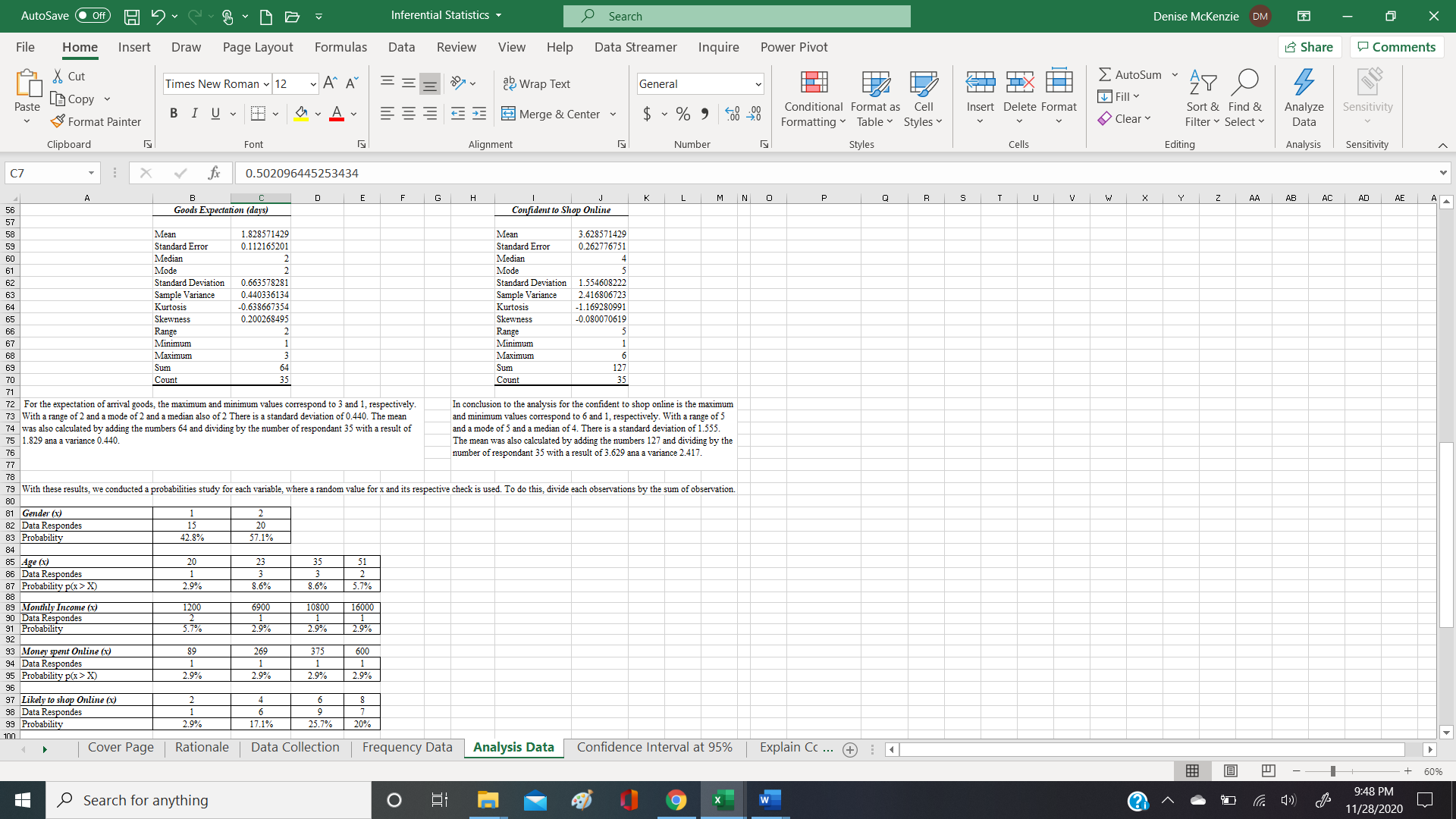Open Conditional Formatting

click(813, 99)
